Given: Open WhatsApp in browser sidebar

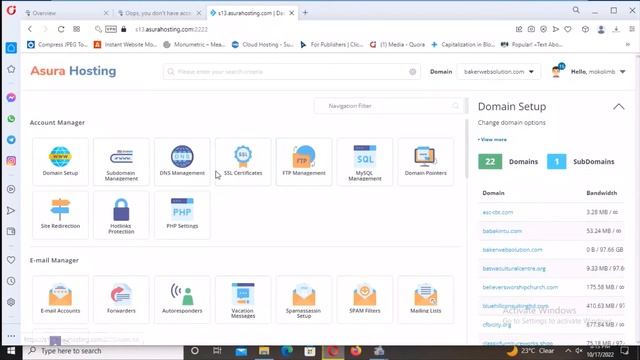Looking at the screenshot, I should pyautogui.click(x=11, y=119).
